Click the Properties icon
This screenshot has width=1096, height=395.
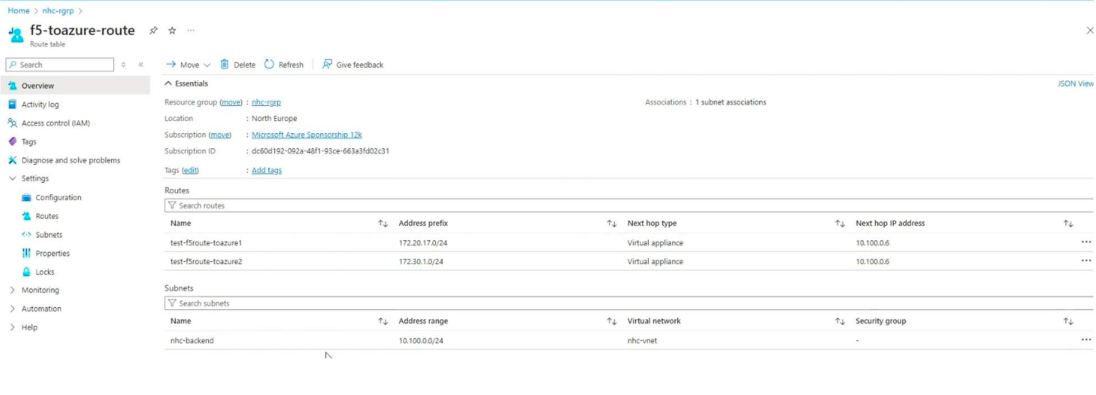coord(27,253)
